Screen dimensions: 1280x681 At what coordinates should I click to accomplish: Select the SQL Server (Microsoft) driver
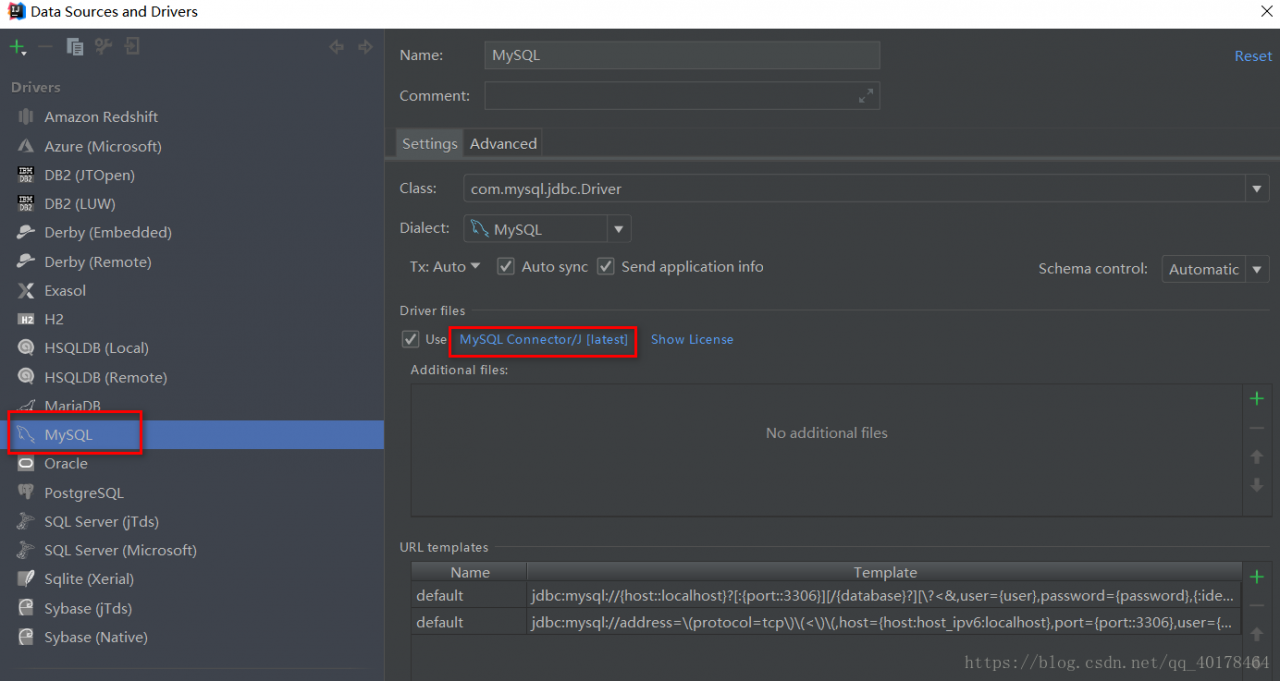pos(192,550)
